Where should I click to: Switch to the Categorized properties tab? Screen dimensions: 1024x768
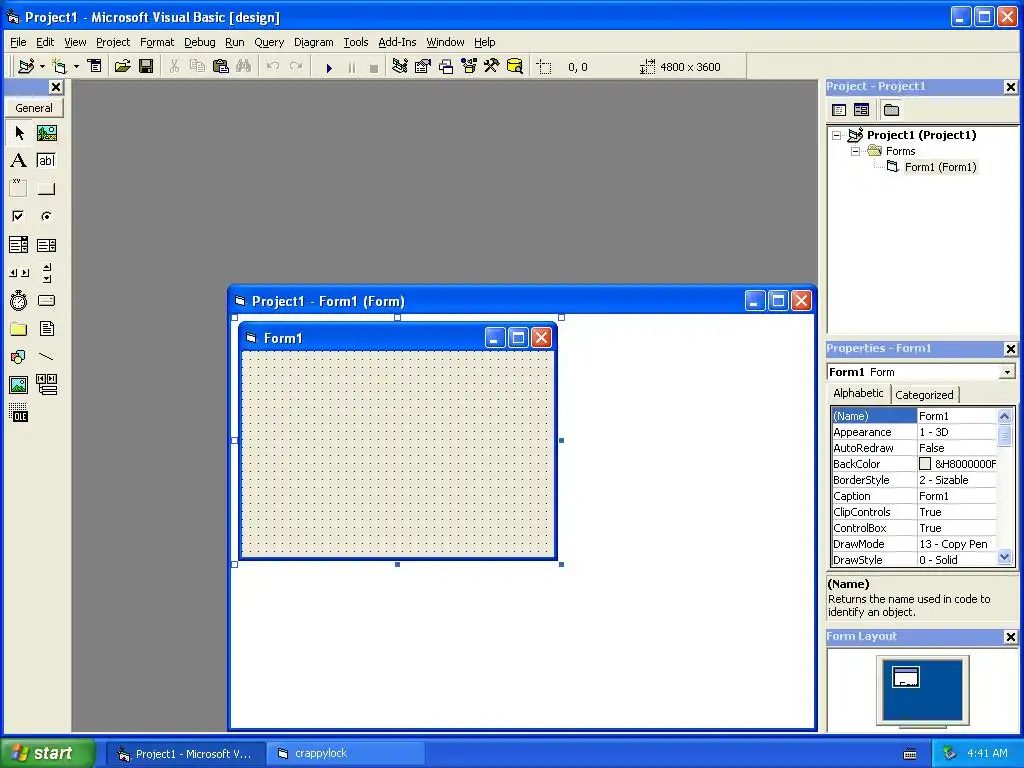[924, 395]
